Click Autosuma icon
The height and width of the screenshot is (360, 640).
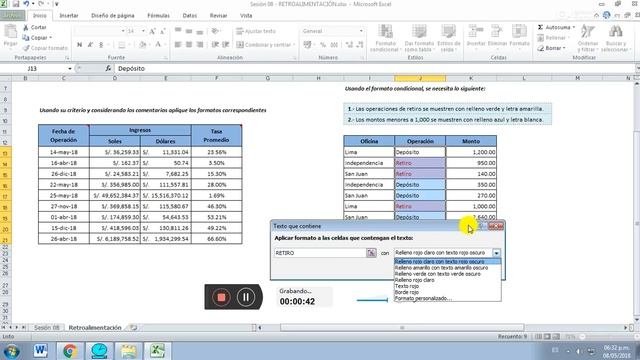[540, 27]
